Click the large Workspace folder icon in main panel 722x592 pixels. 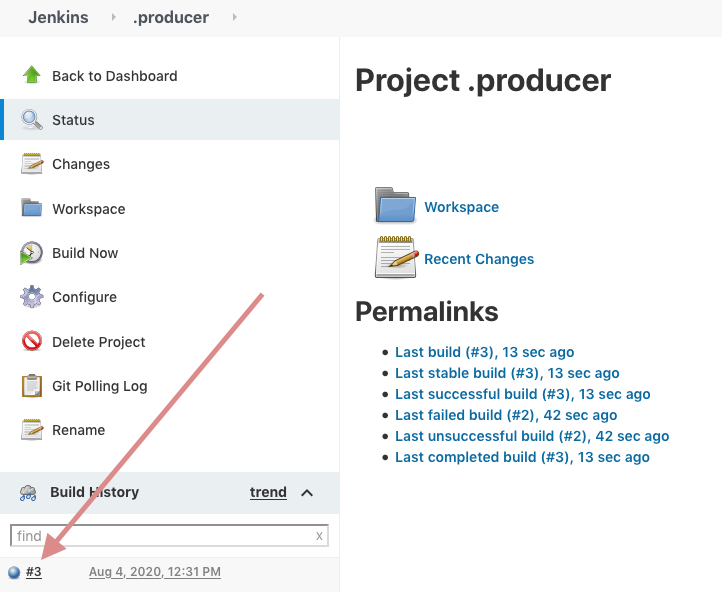point(395,205)
